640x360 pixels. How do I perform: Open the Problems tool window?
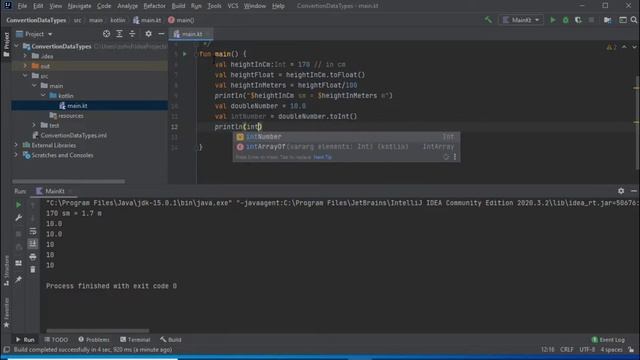94,340
